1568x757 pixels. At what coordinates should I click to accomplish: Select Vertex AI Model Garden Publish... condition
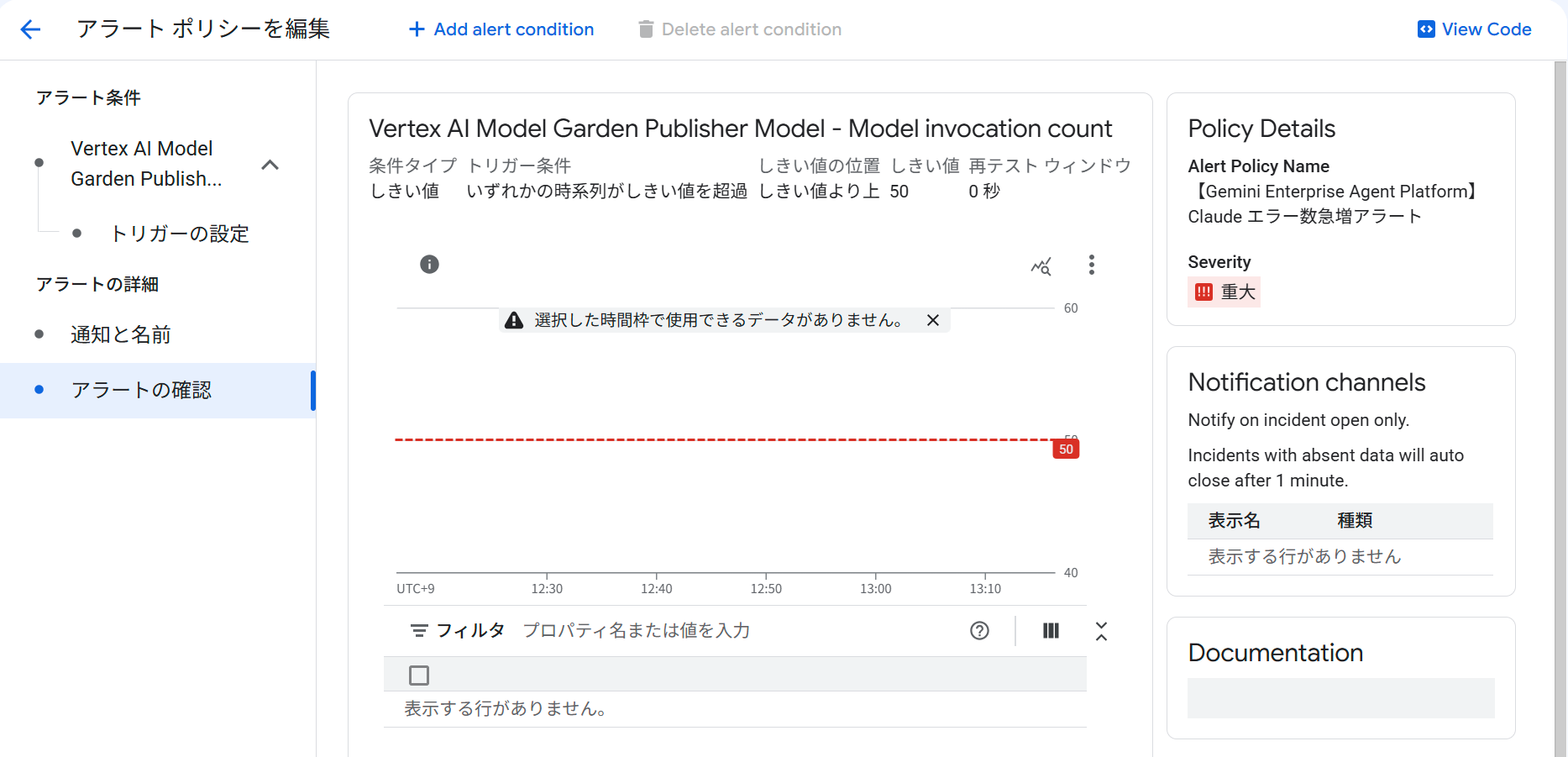click(146, 164)
